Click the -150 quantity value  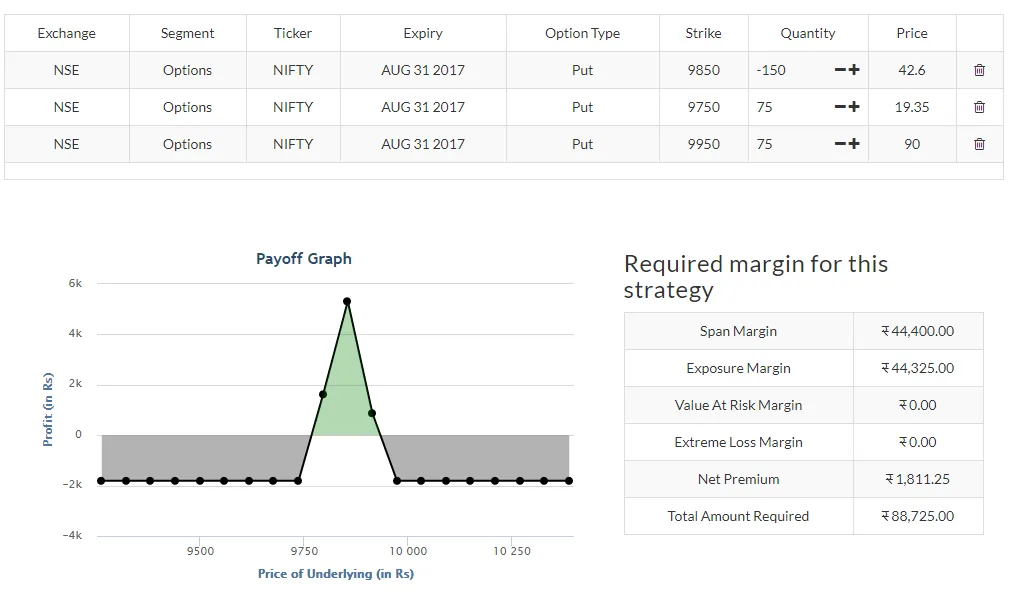(771, 70)
